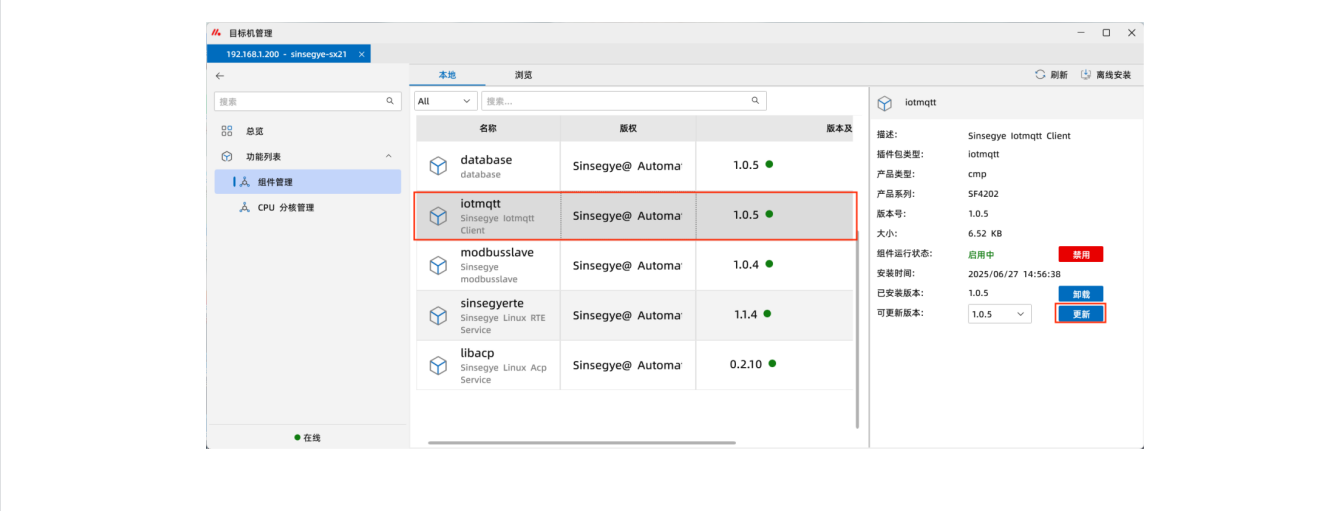1333x511 pixels.
Task: Select the libacp component name
Action: coord(477,353)
